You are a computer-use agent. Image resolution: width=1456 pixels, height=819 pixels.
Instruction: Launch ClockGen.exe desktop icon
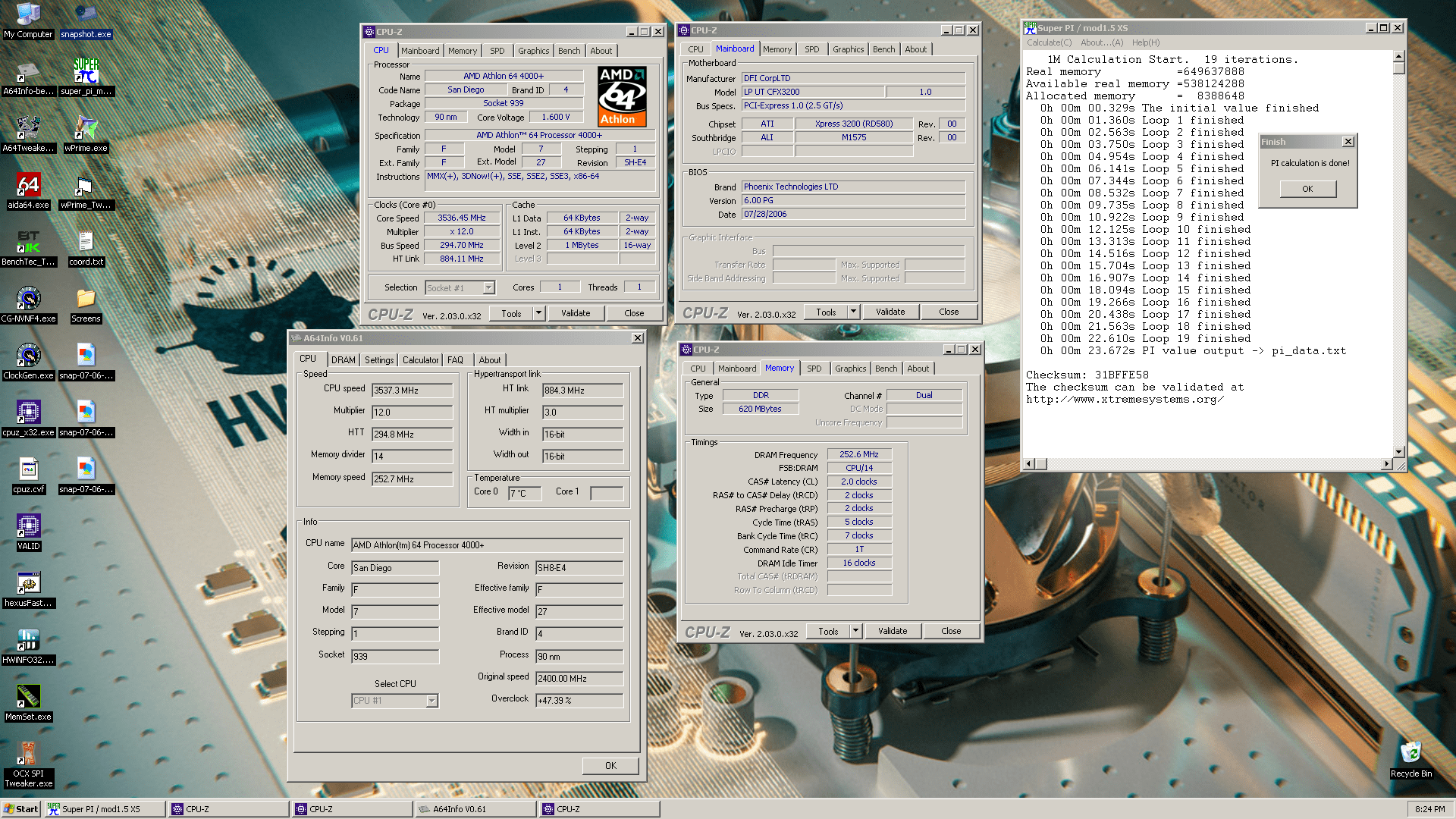pos(28,362)
